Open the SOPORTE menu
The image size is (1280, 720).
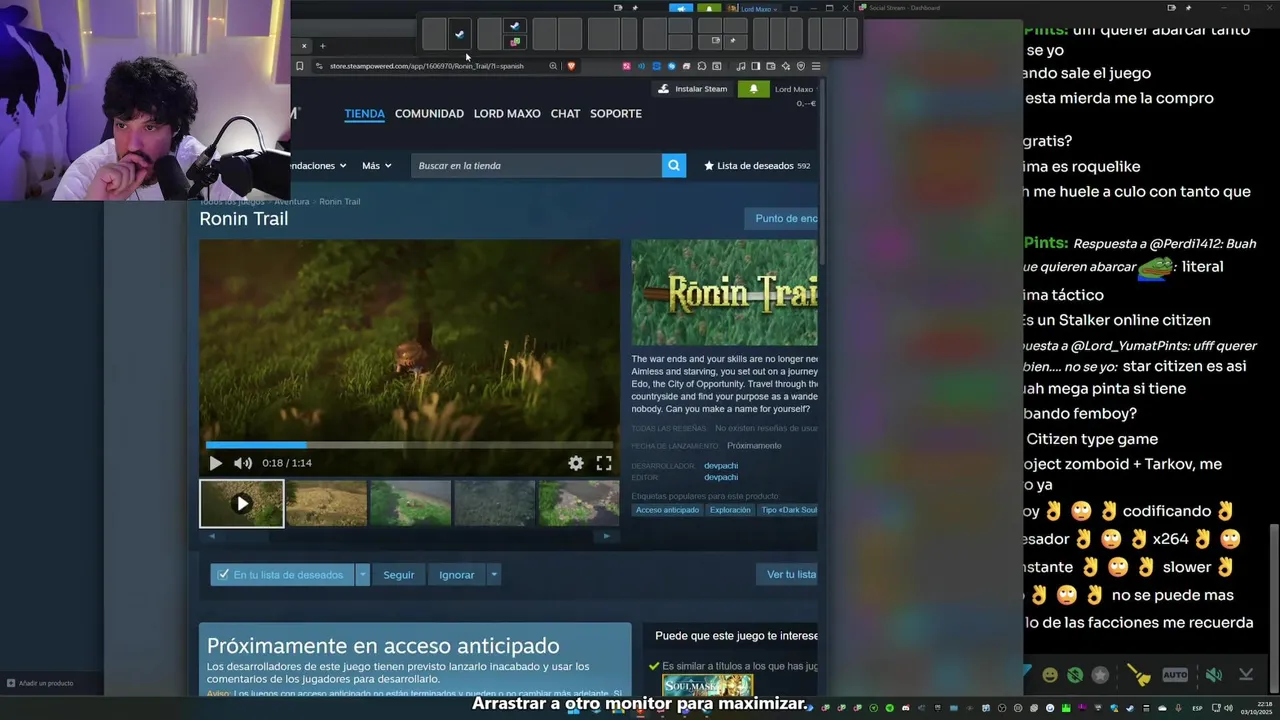616,114
